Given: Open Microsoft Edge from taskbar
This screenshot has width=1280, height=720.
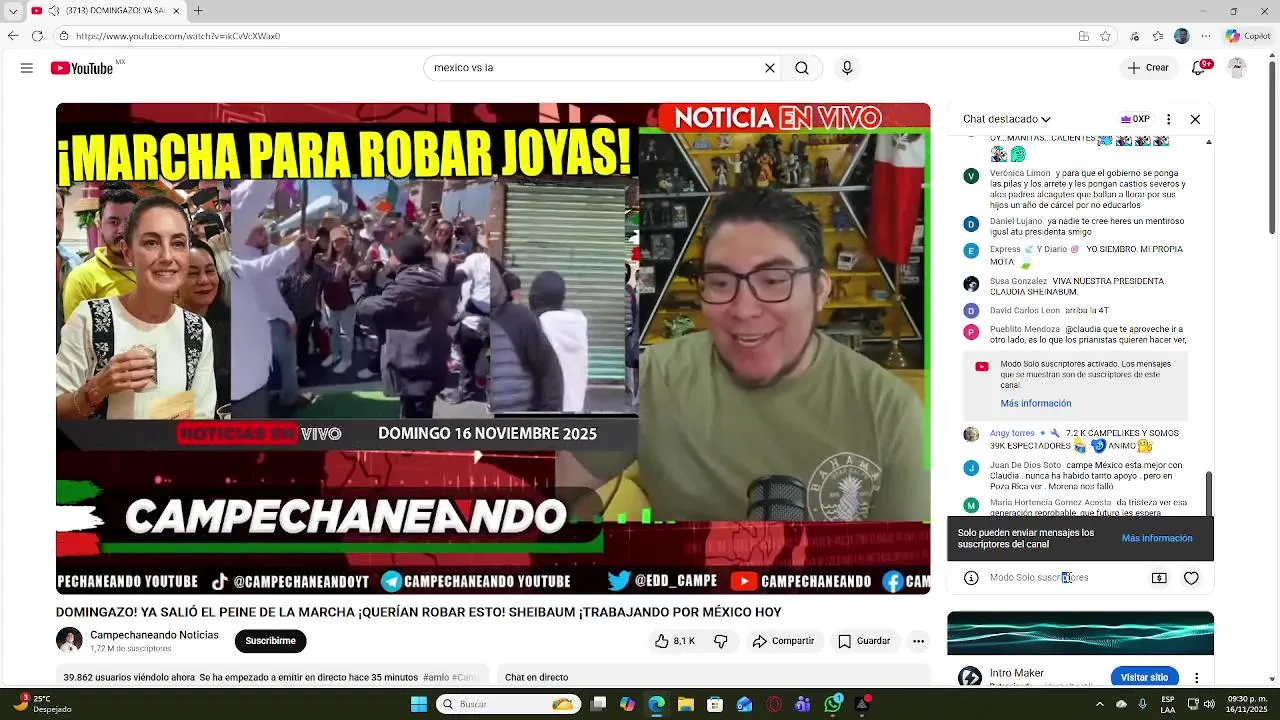Looking at the screenshot, I should click(x=656, y=704).
